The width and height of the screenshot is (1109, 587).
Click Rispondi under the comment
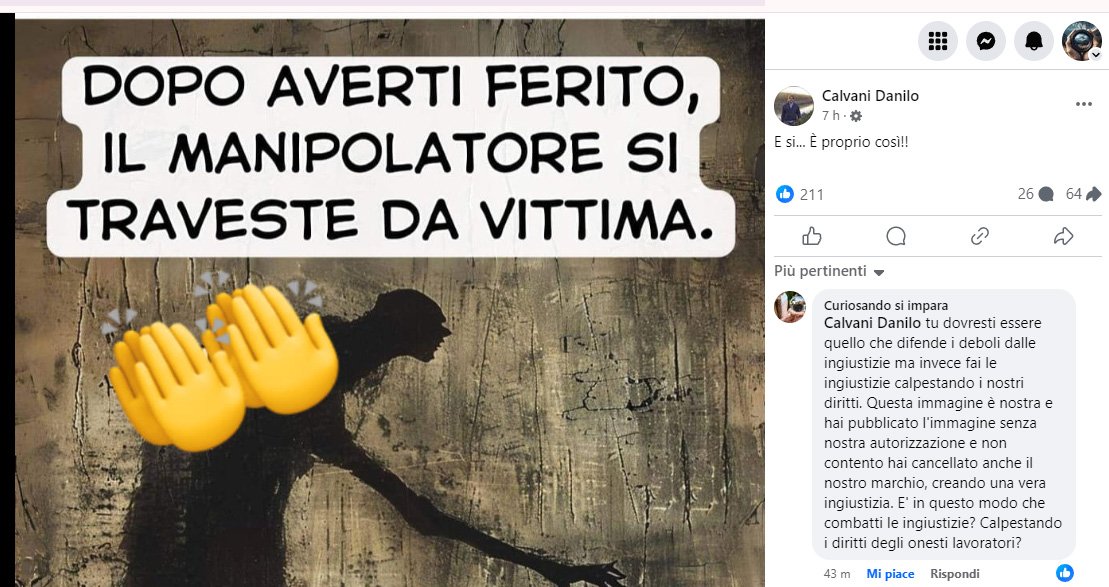click(955, 574)
